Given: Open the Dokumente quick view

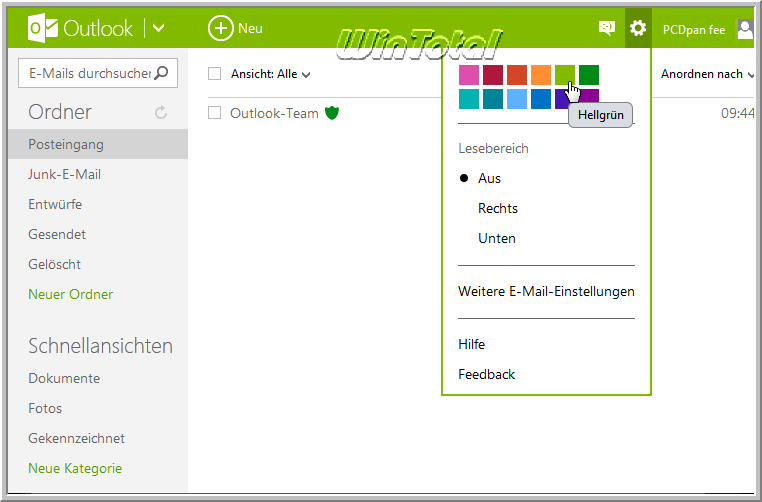Looking at the screenshot, I should coord(64,379).
